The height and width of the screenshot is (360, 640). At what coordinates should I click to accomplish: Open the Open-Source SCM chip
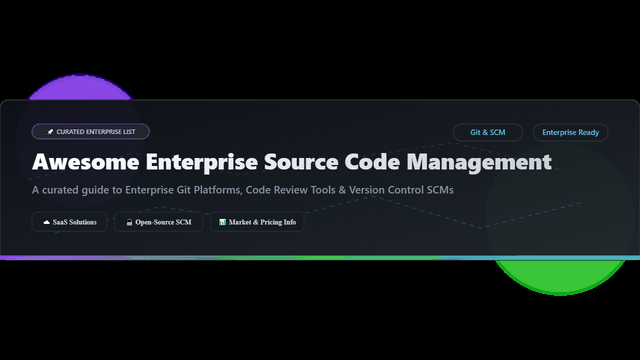tap(158, 222)
